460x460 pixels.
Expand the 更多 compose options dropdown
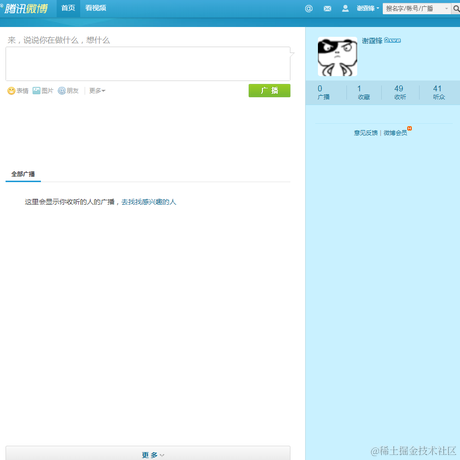click(x=97, y=91)
